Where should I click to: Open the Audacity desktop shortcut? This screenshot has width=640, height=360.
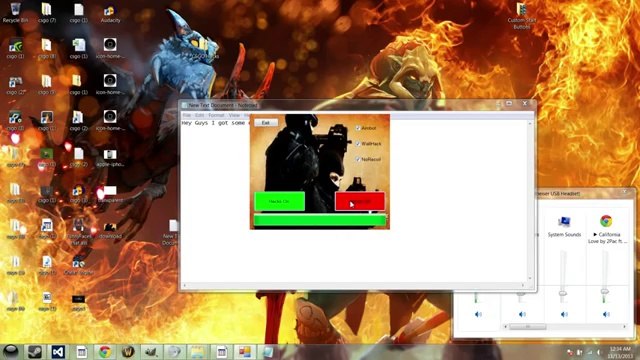(x=110, y=13)
